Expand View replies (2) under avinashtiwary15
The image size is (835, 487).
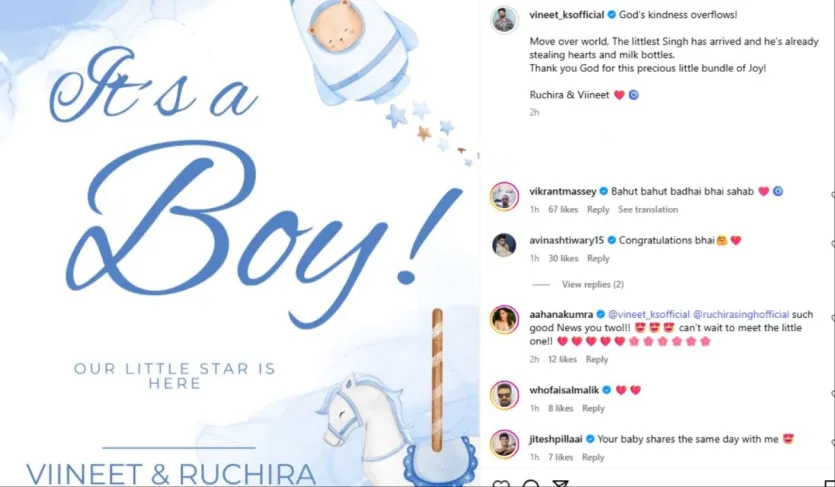click(x=593, y=285)
